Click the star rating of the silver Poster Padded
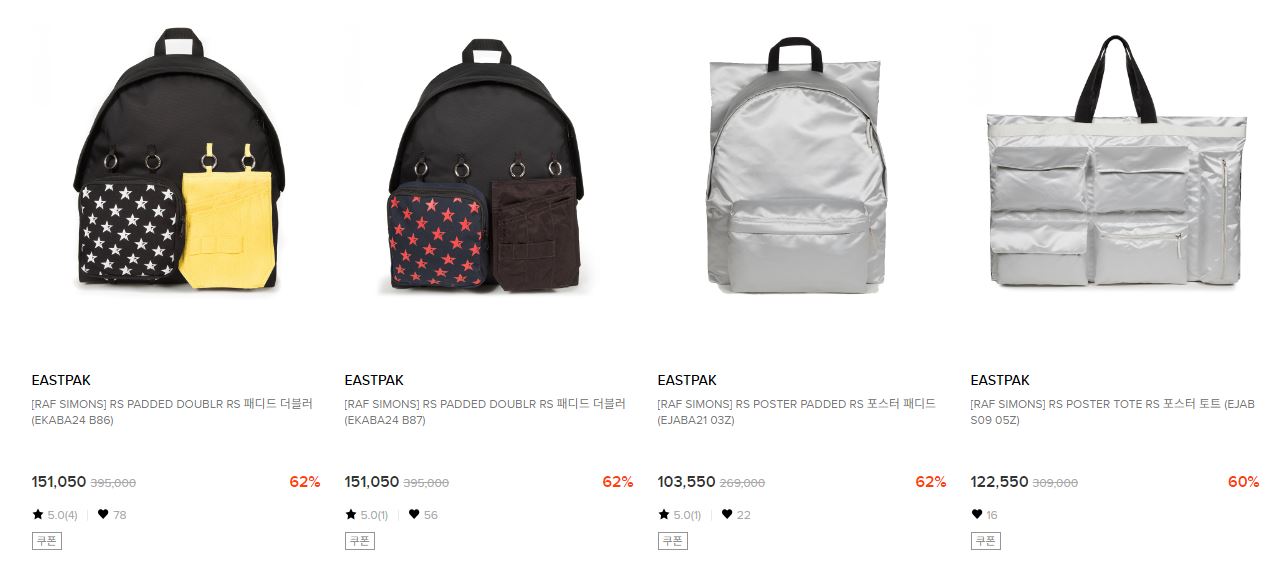 (681, 515)
